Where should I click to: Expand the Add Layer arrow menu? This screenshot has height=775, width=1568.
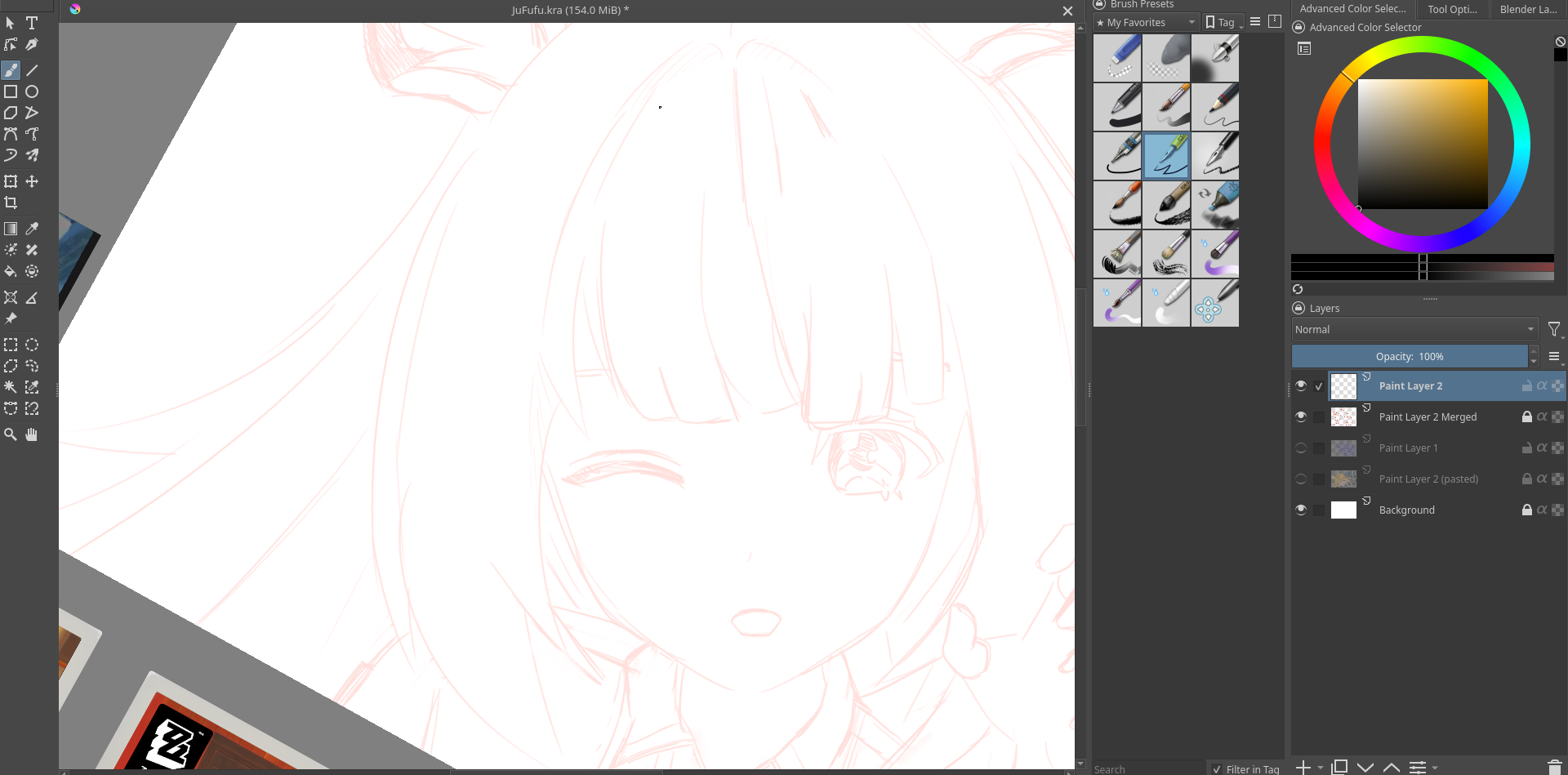[1321, 767]
